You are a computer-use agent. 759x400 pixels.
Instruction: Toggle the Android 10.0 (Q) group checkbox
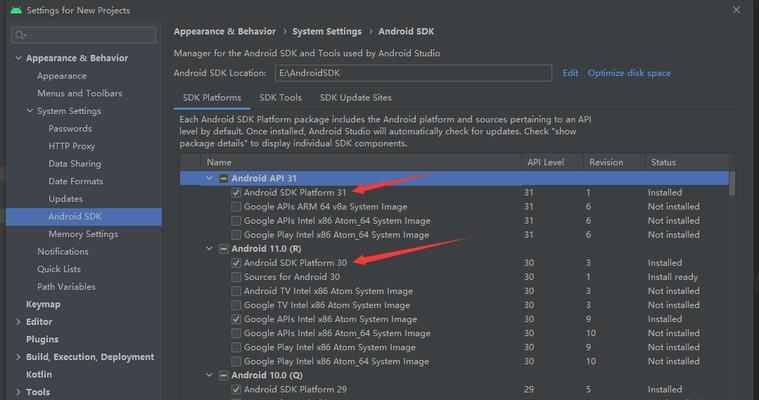click(x=223, y=375)
